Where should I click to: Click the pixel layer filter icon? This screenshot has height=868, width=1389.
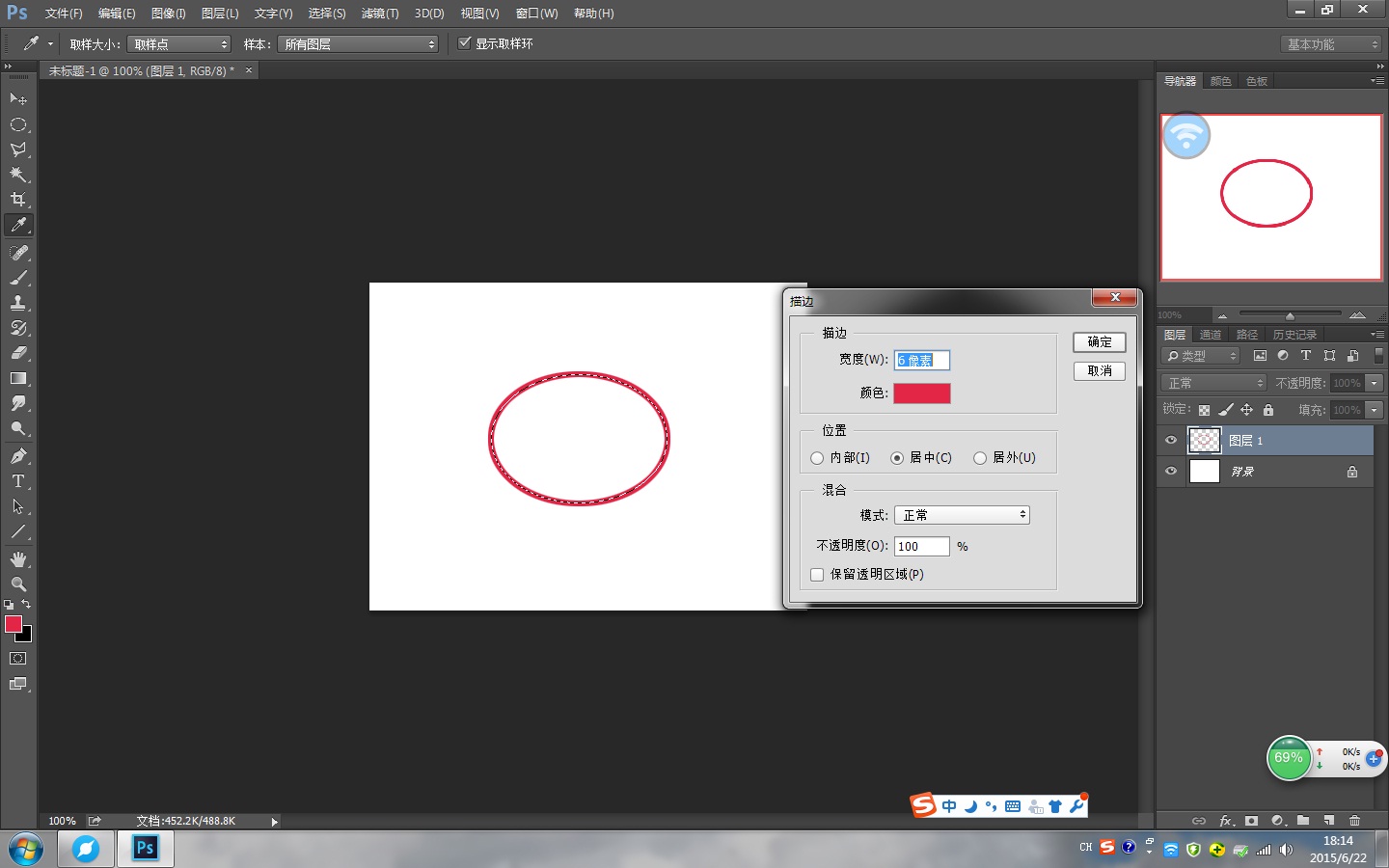pyautogui.click(x=1260, y=356)
